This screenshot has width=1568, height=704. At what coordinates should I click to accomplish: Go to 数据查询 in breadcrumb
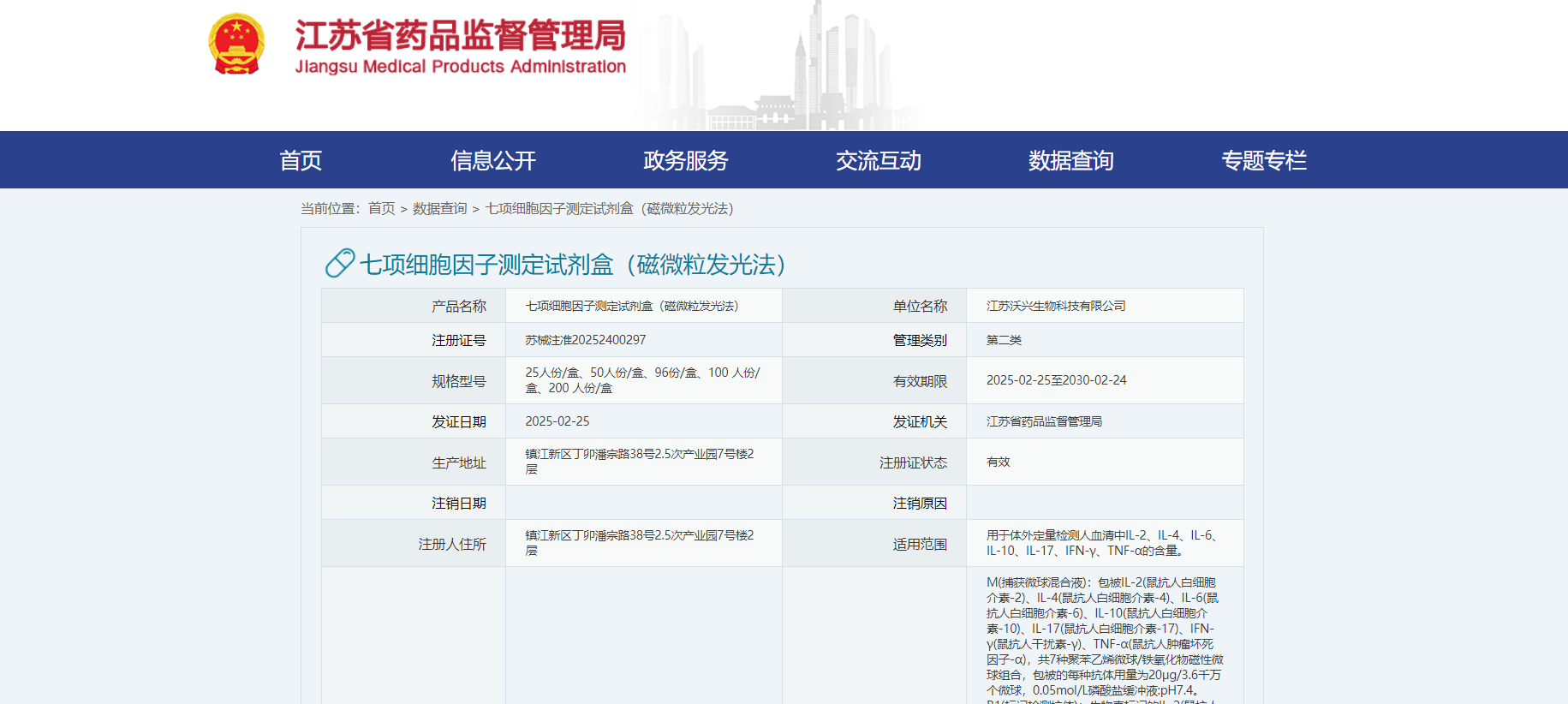(440, 208)
